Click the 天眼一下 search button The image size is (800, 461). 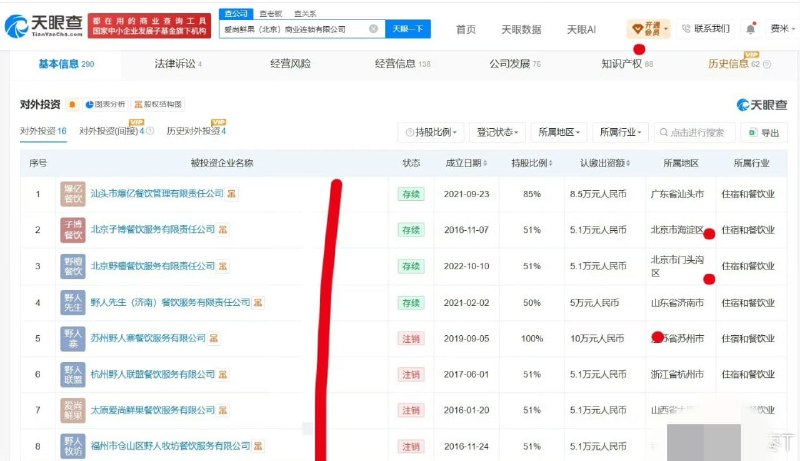tap(408, 29)
